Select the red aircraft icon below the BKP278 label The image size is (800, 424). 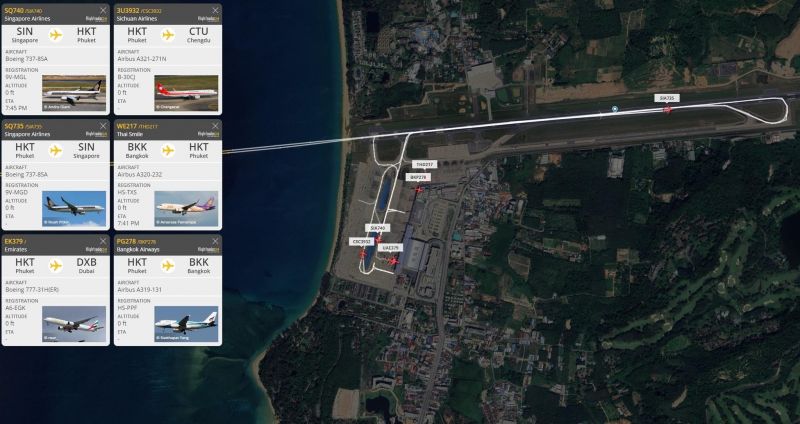click(x=419, y=190)
